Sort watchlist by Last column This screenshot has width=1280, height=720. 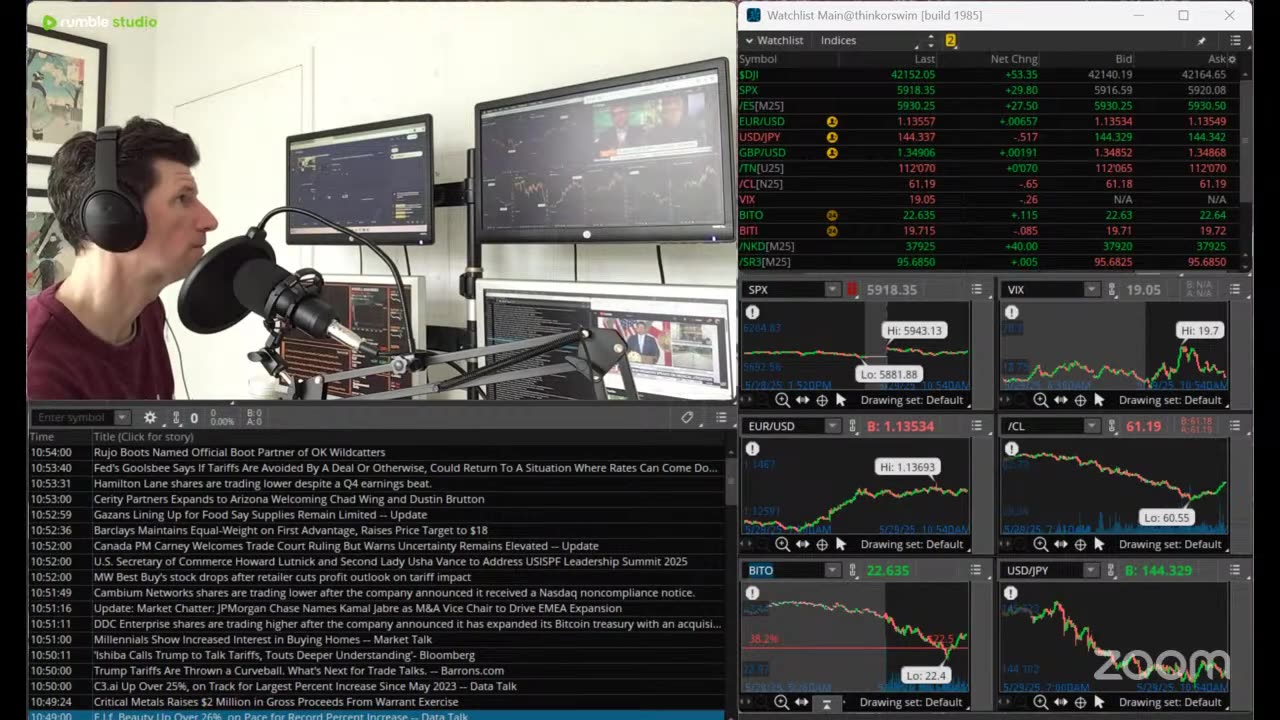coord(924,59)
